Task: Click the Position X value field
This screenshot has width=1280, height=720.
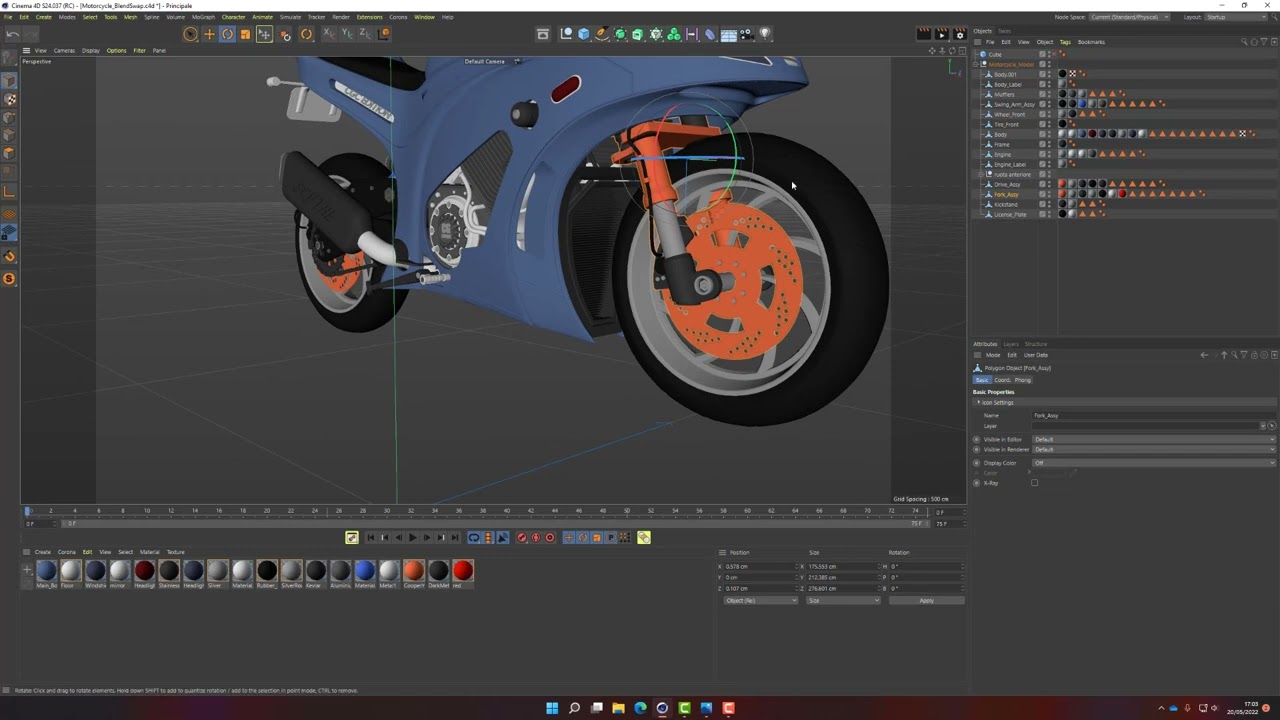Action: coord(760,567)
